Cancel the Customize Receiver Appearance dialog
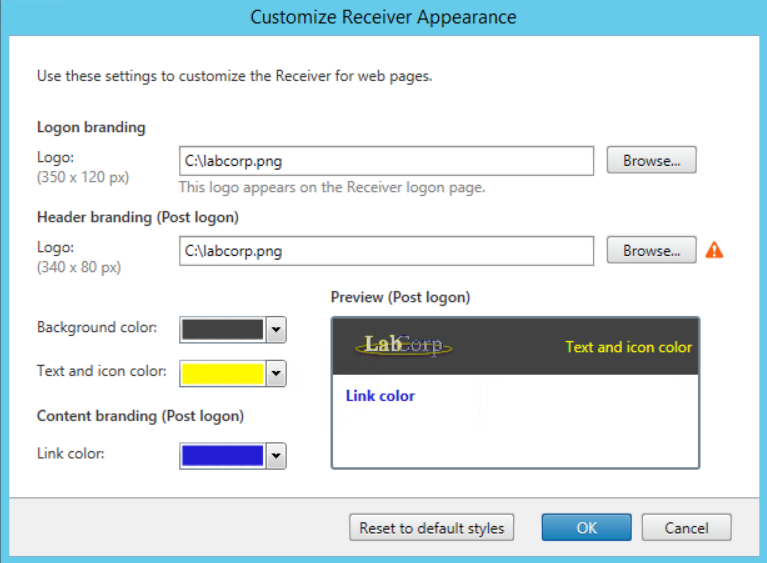 click(686, 528)
